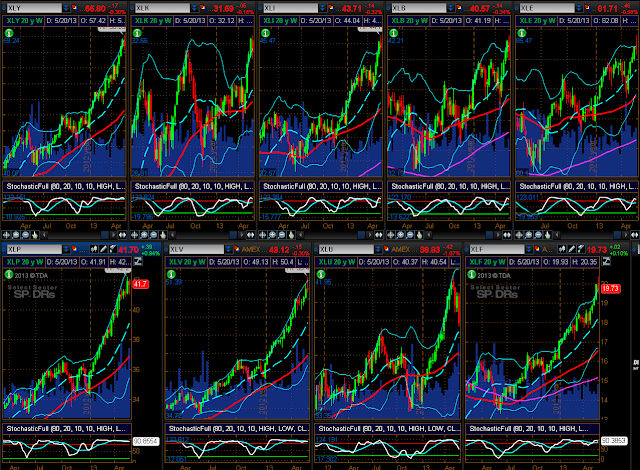
Task: Select the pencil drawing tool in XLP header
Action: pos(104,249)
